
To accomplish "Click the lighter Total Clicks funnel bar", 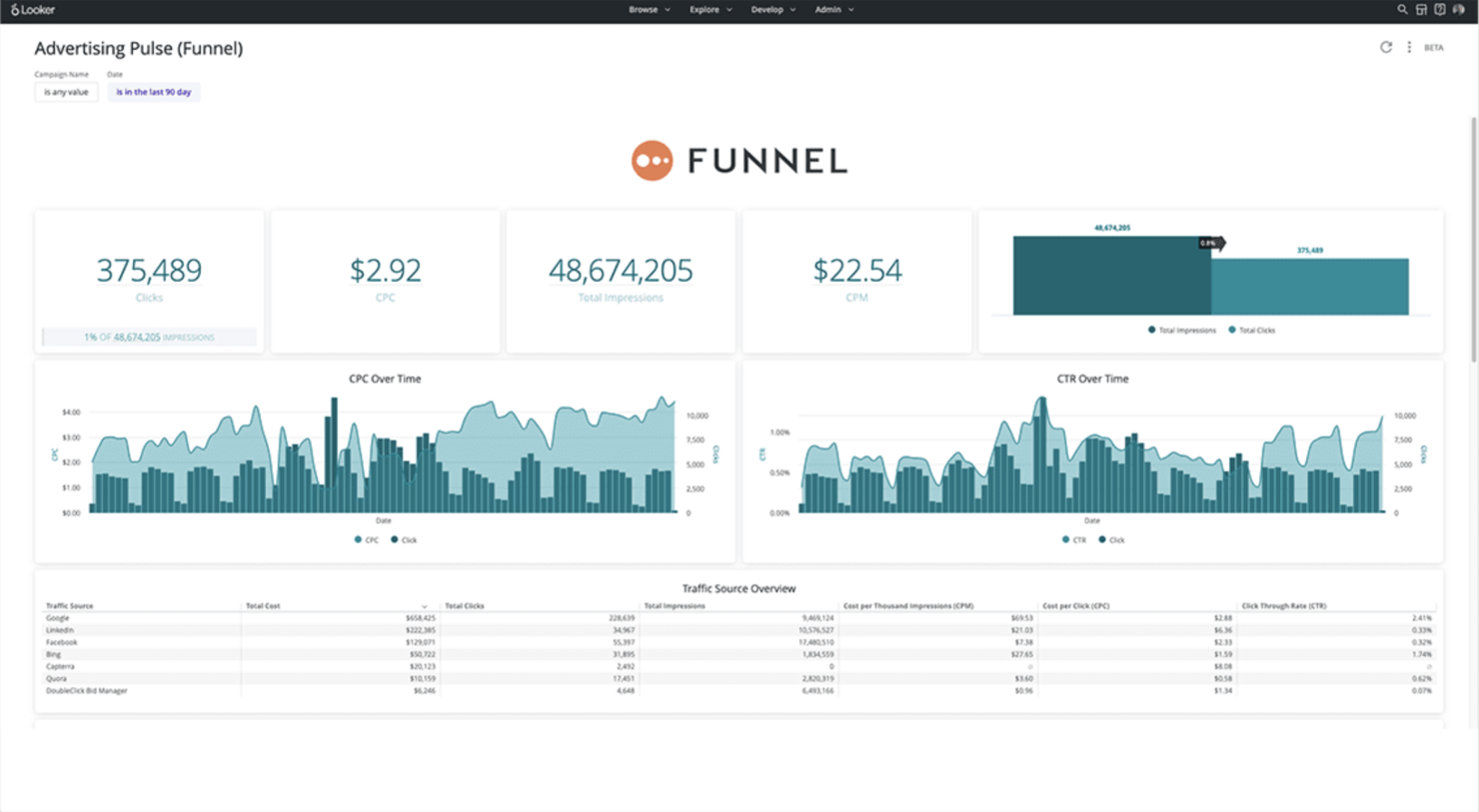I will click(x=1310, y=287).
